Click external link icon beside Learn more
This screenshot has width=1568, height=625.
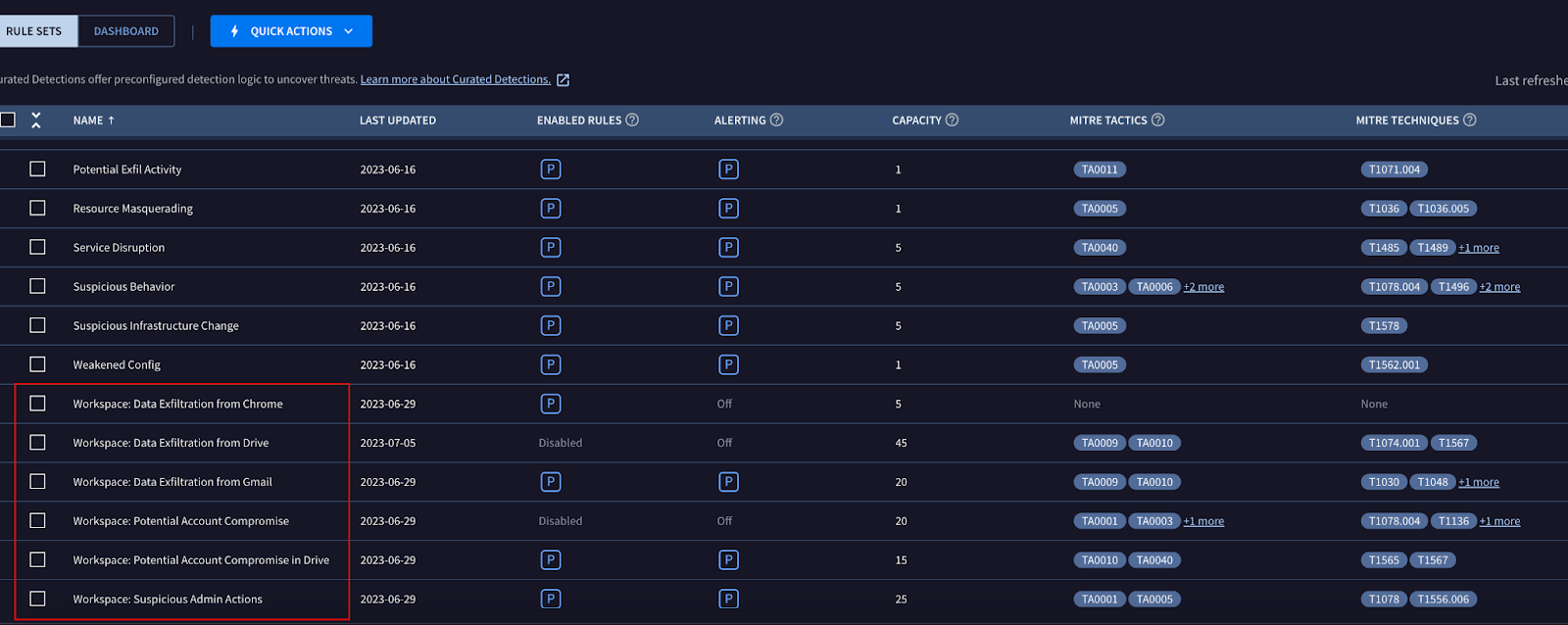[x=563, y=80]
